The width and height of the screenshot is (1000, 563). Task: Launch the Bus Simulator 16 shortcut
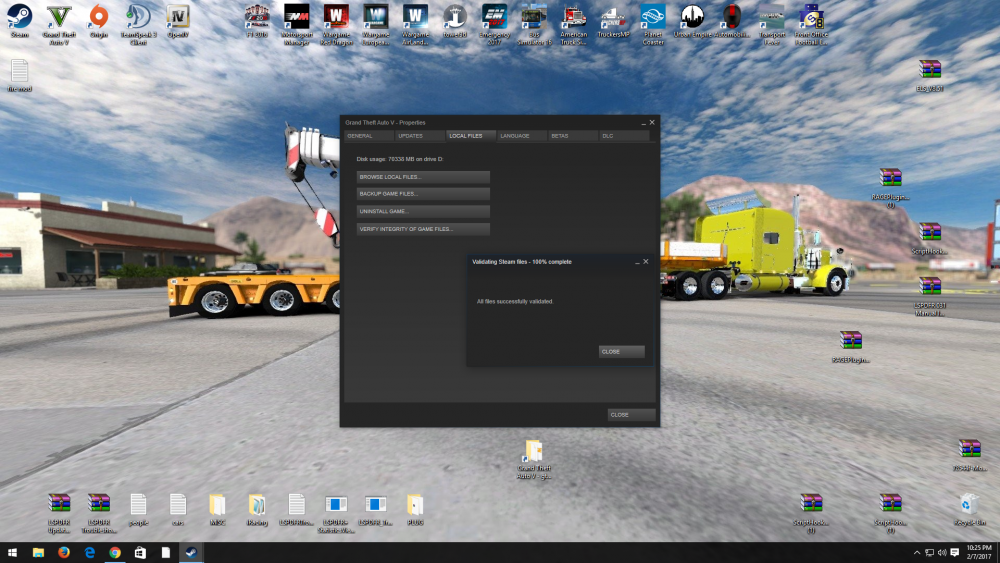click(534, 24)
